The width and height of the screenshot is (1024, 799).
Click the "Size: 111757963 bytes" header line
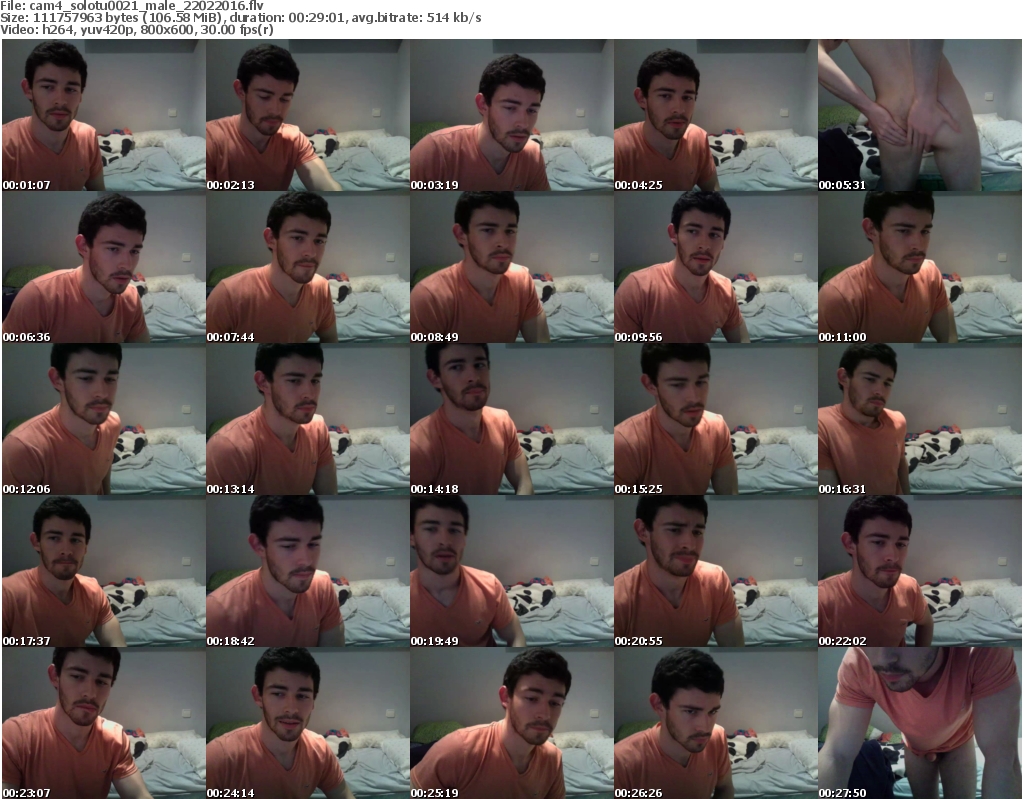click(x=241, y=18)
